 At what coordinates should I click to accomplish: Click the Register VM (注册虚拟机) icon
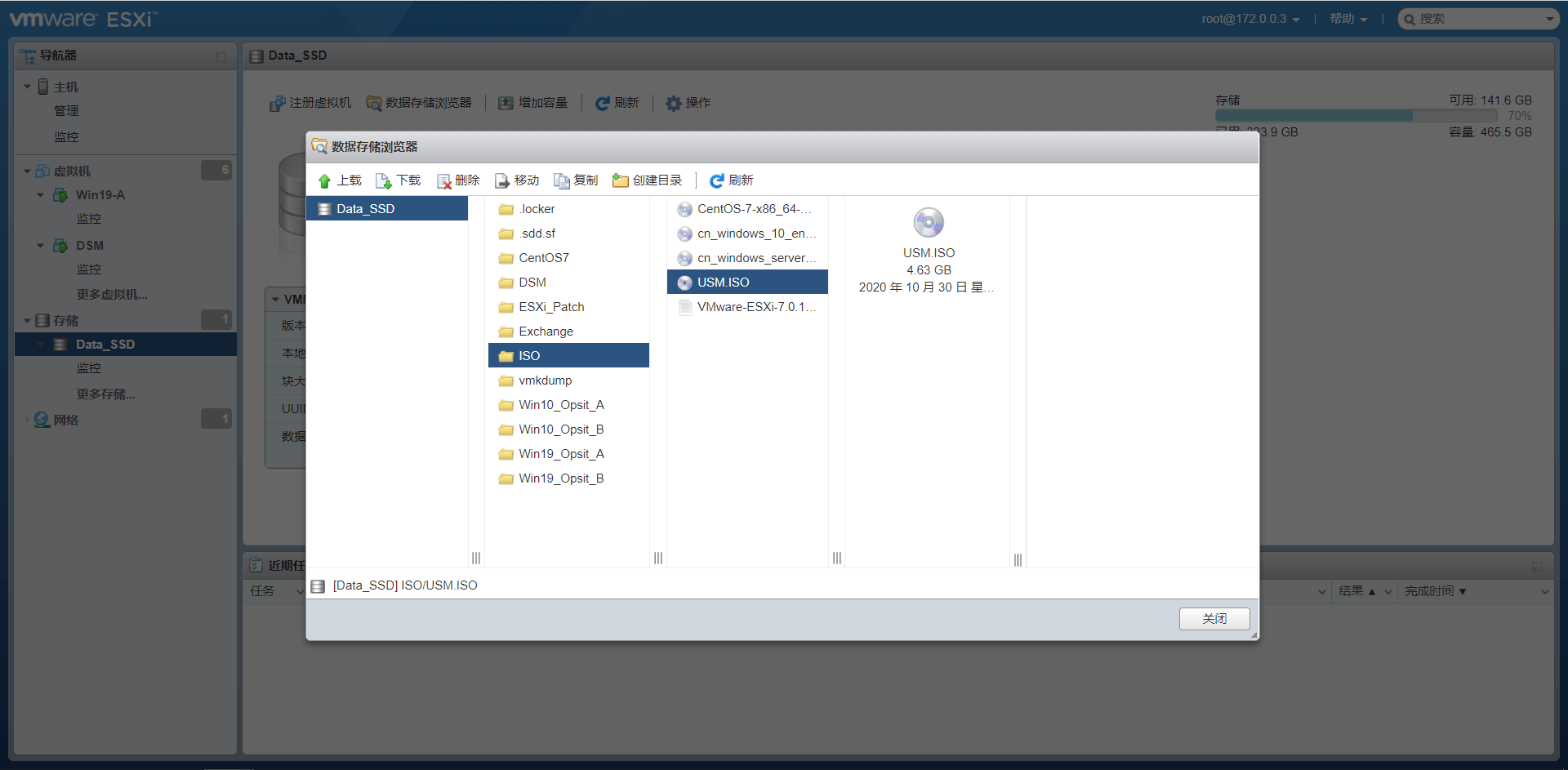pos(278,103)
